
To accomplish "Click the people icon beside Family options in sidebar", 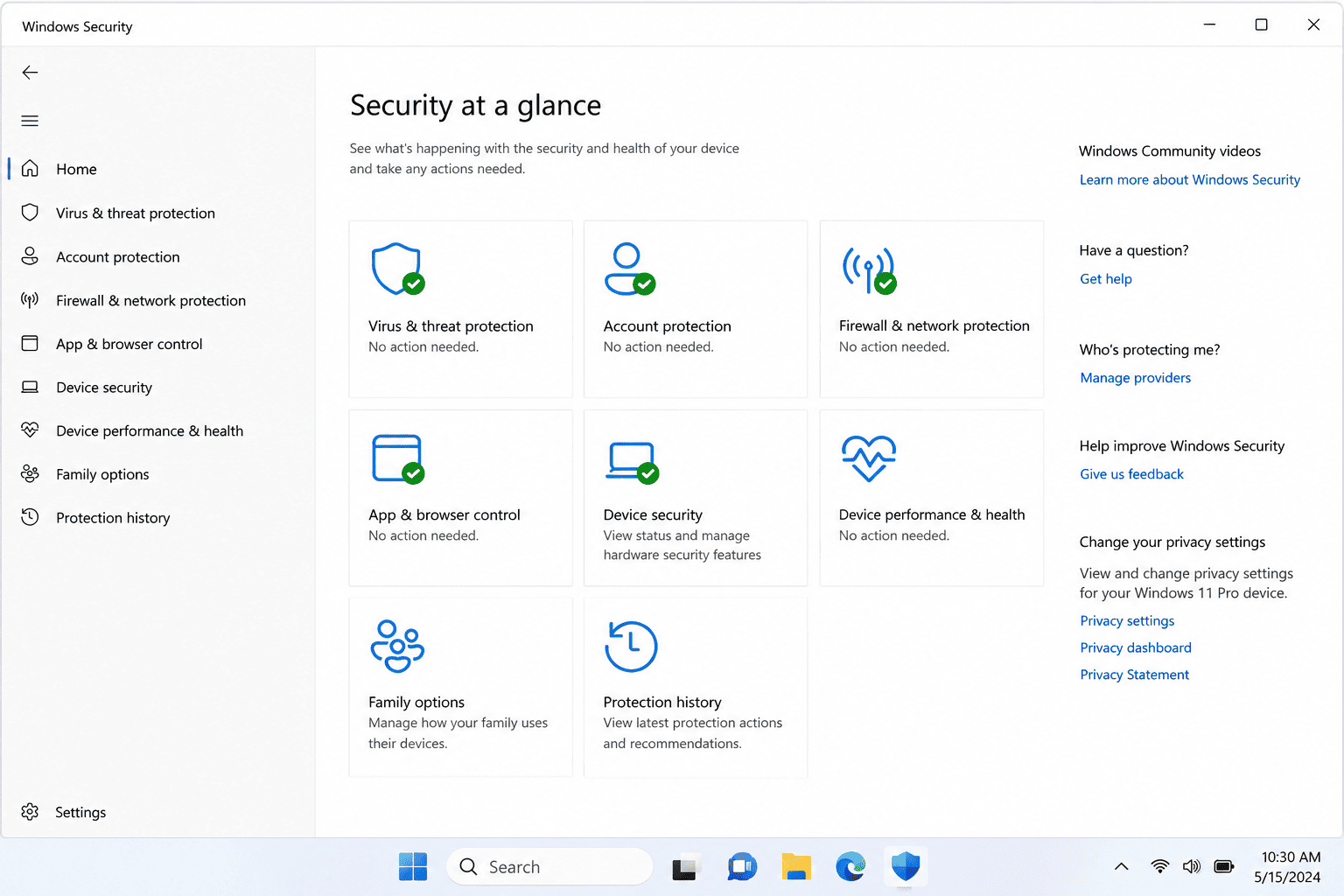I will coord(30,473).
